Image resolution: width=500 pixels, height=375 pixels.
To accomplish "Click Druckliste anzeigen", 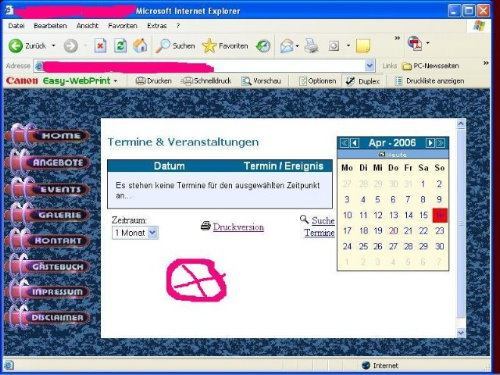I will tap(429, 81).
